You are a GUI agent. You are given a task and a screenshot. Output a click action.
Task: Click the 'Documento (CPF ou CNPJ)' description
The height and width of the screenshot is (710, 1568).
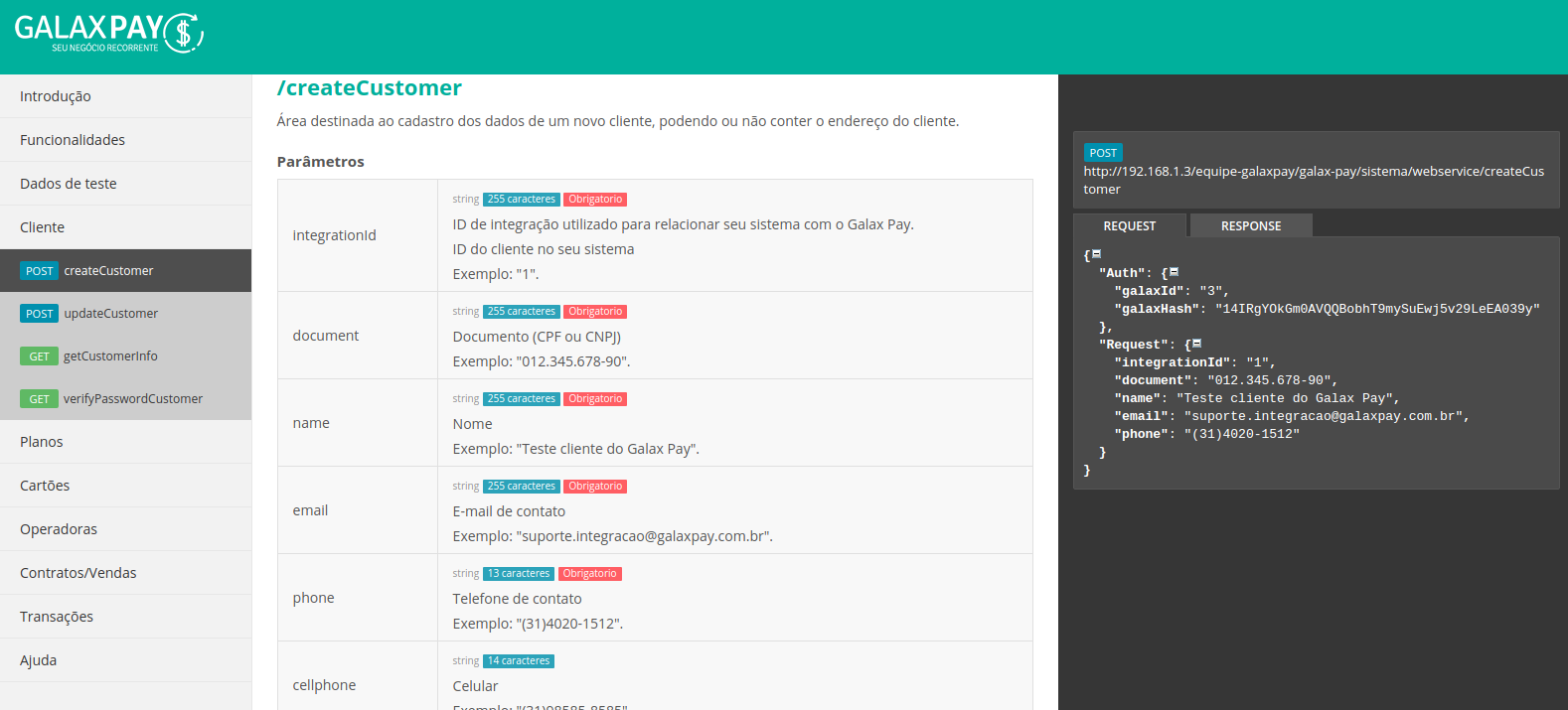(x=537, y=337)
